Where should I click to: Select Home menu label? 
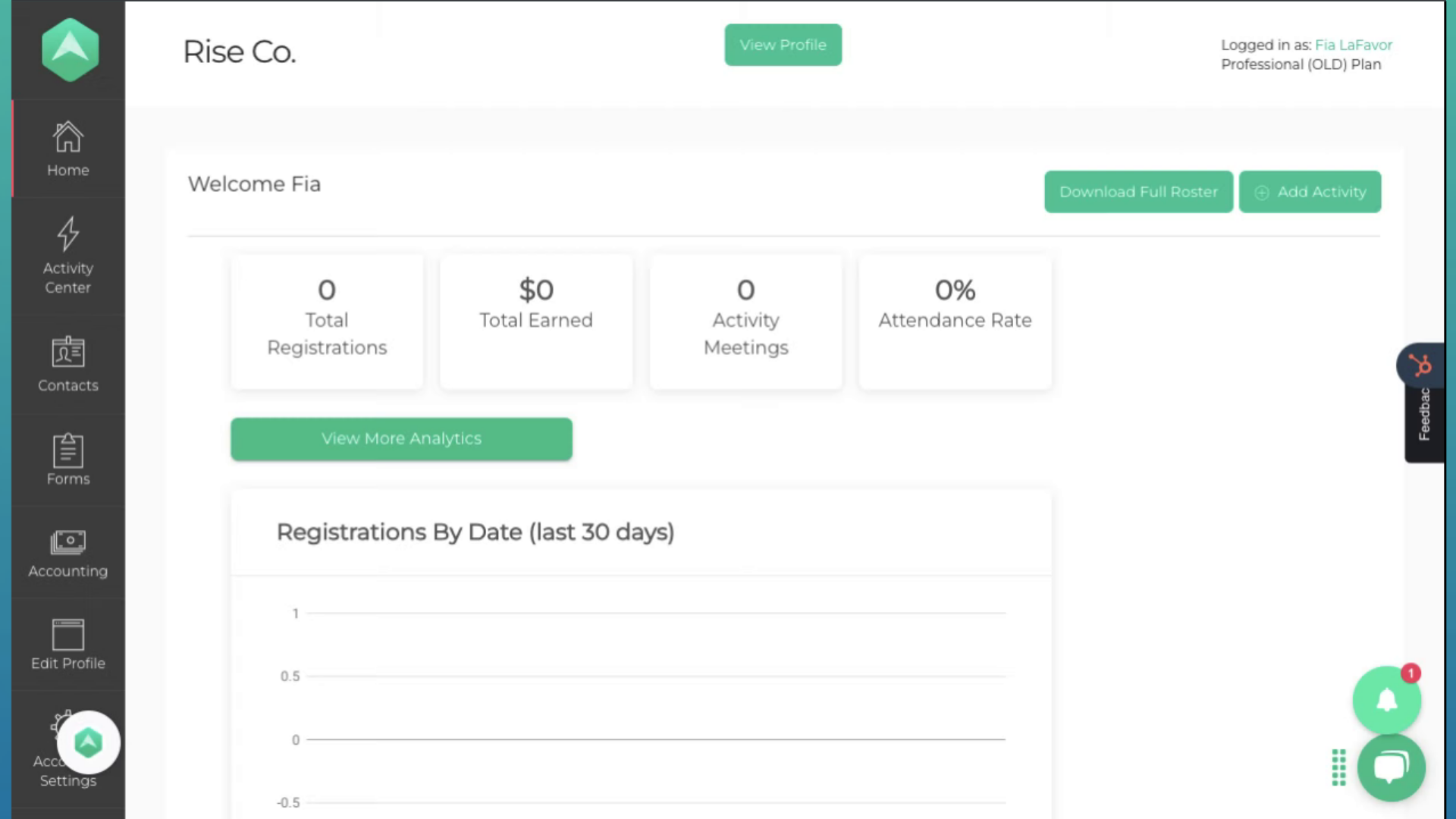click(x=67, y=170)
